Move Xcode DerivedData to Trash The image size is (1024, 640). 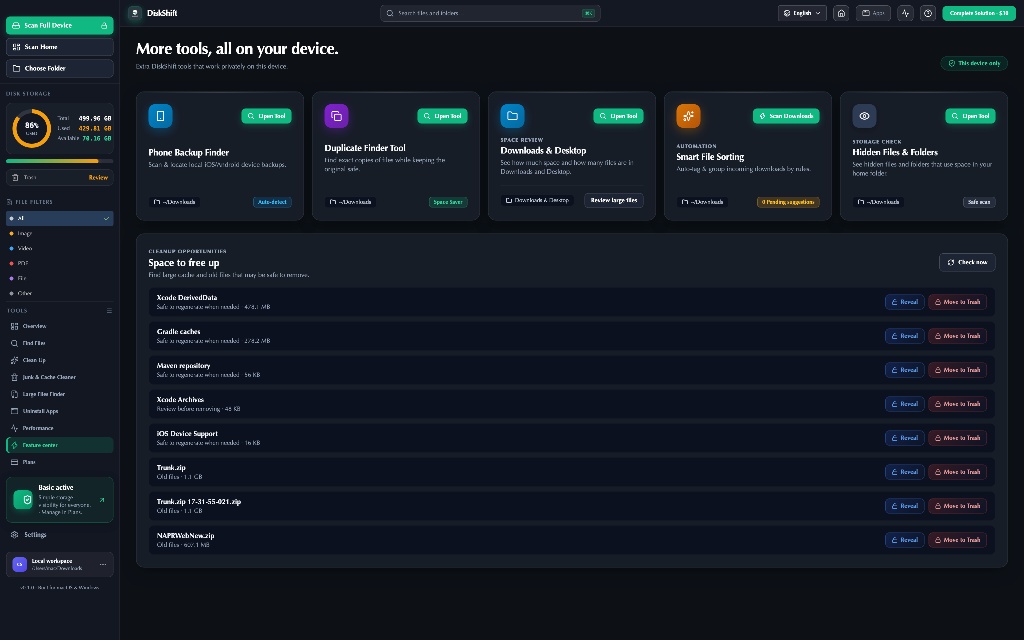click(x=957, y=302)
